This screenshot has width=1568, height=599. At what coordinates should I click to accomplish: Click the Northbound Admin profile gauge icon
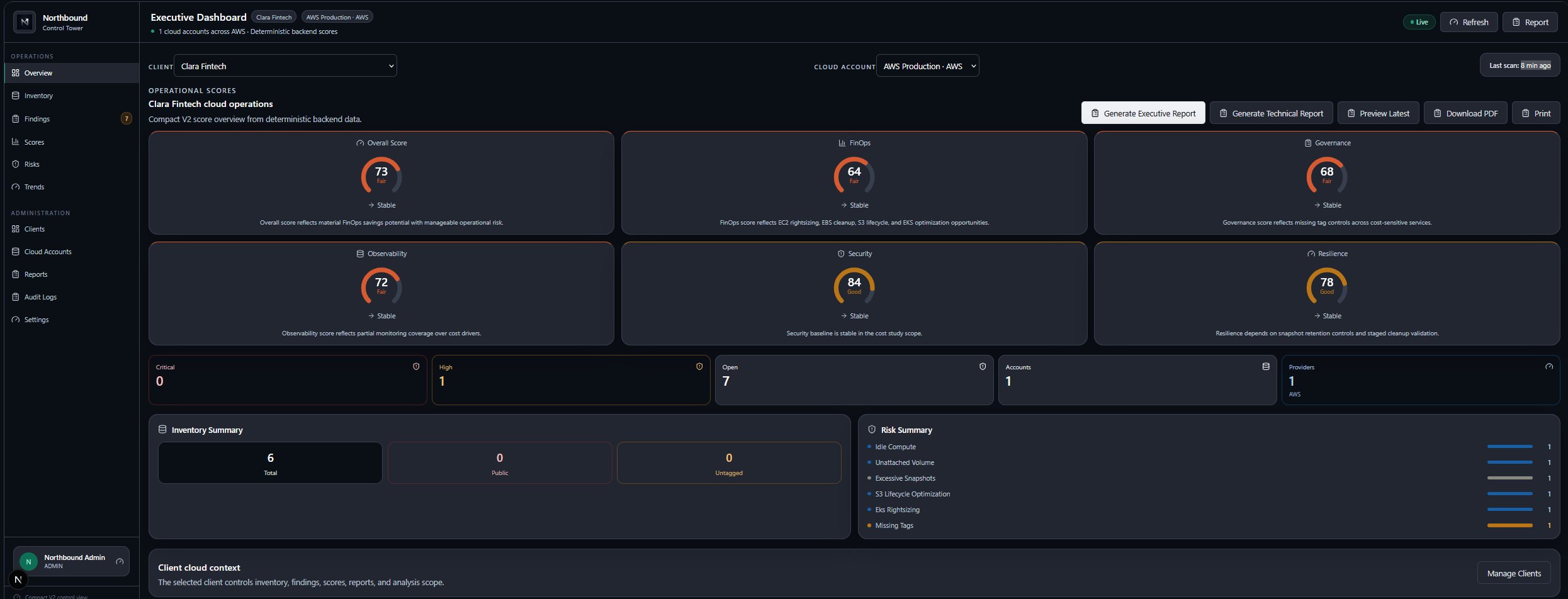[120, 561]
